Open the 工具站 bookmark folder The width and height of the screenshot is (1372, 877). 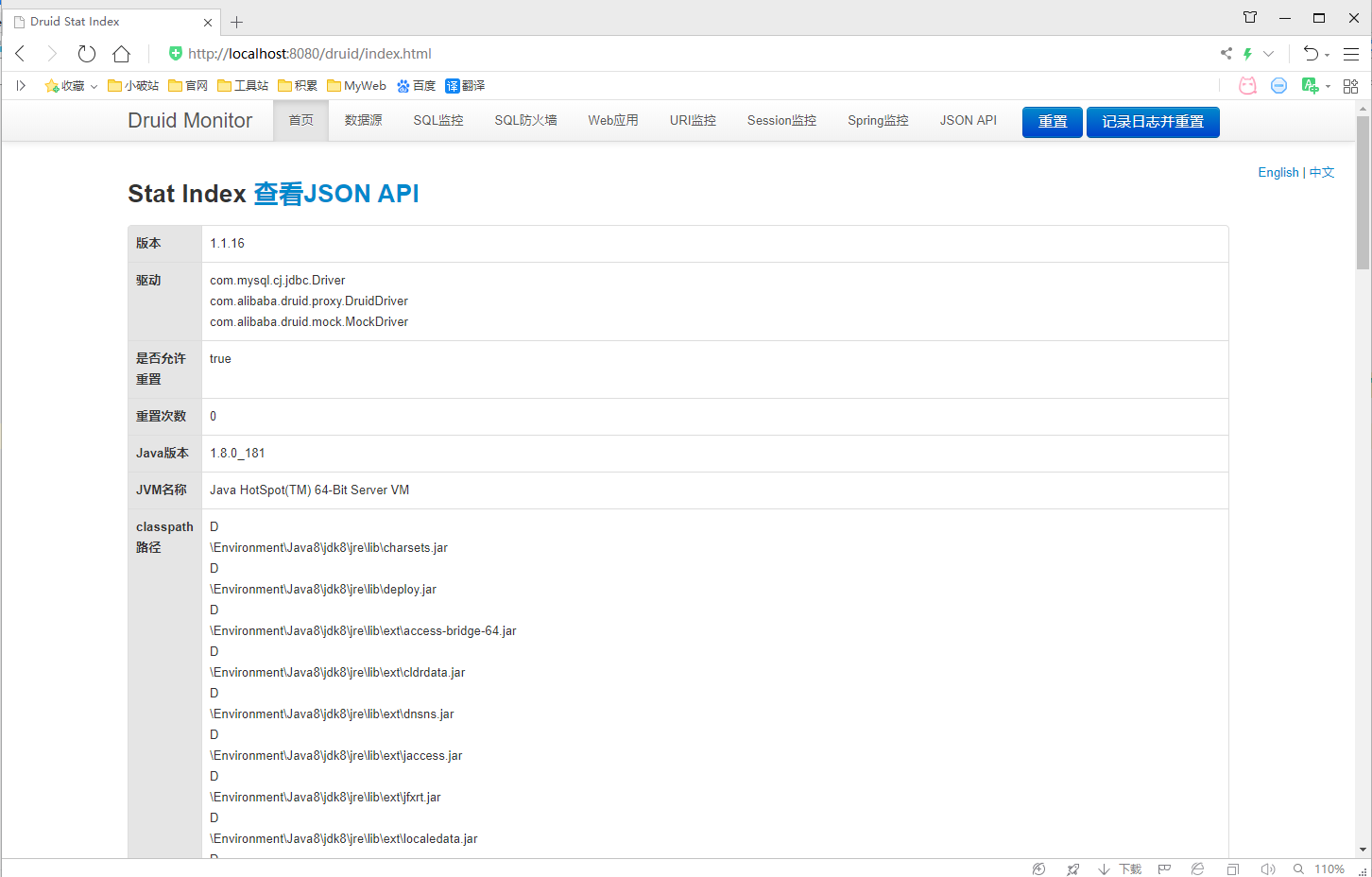pyautogui.click(x=243, y=86)
